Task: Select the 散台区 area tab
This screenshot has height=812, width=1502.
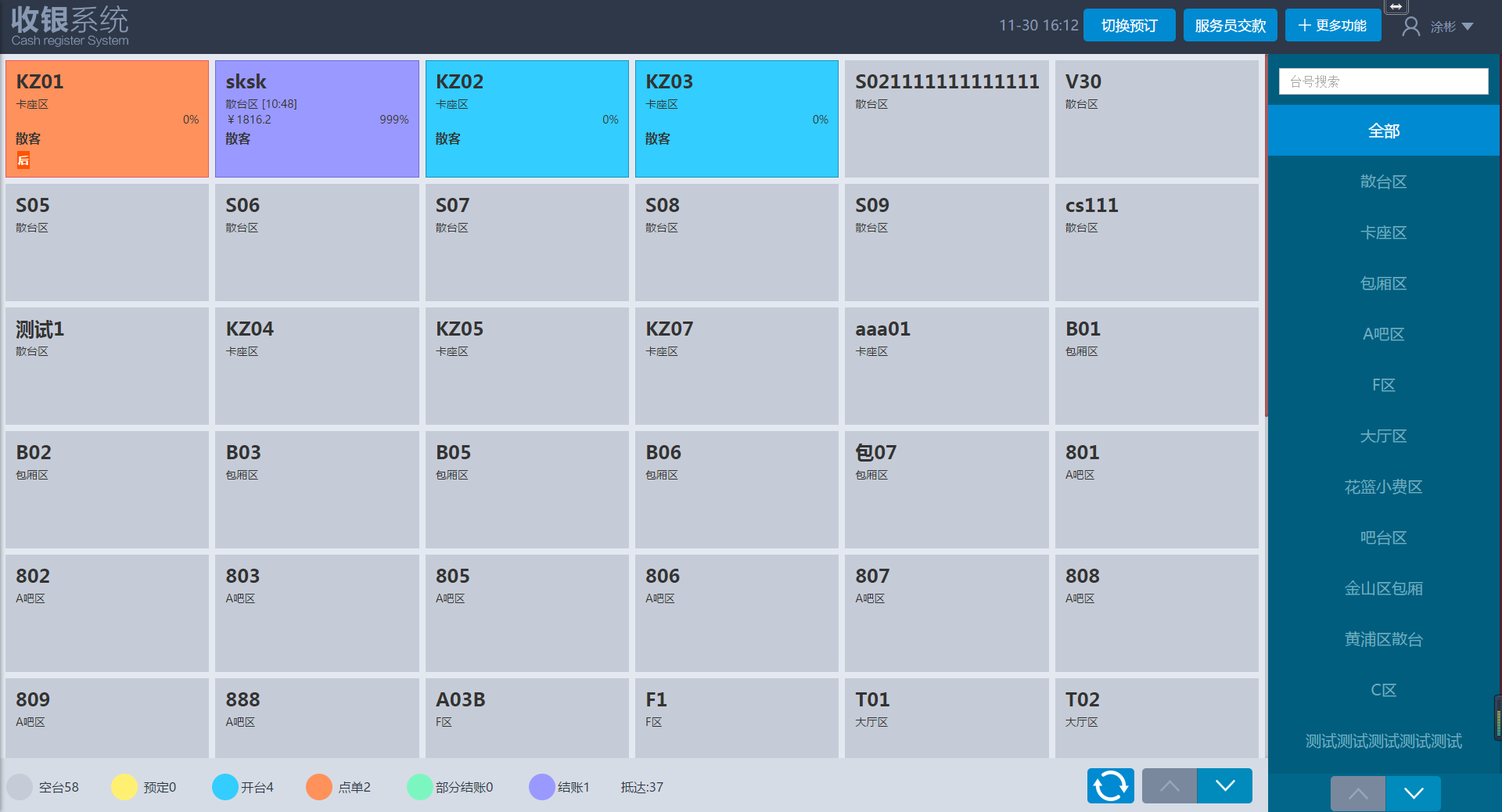Action: coord(1383,181)
